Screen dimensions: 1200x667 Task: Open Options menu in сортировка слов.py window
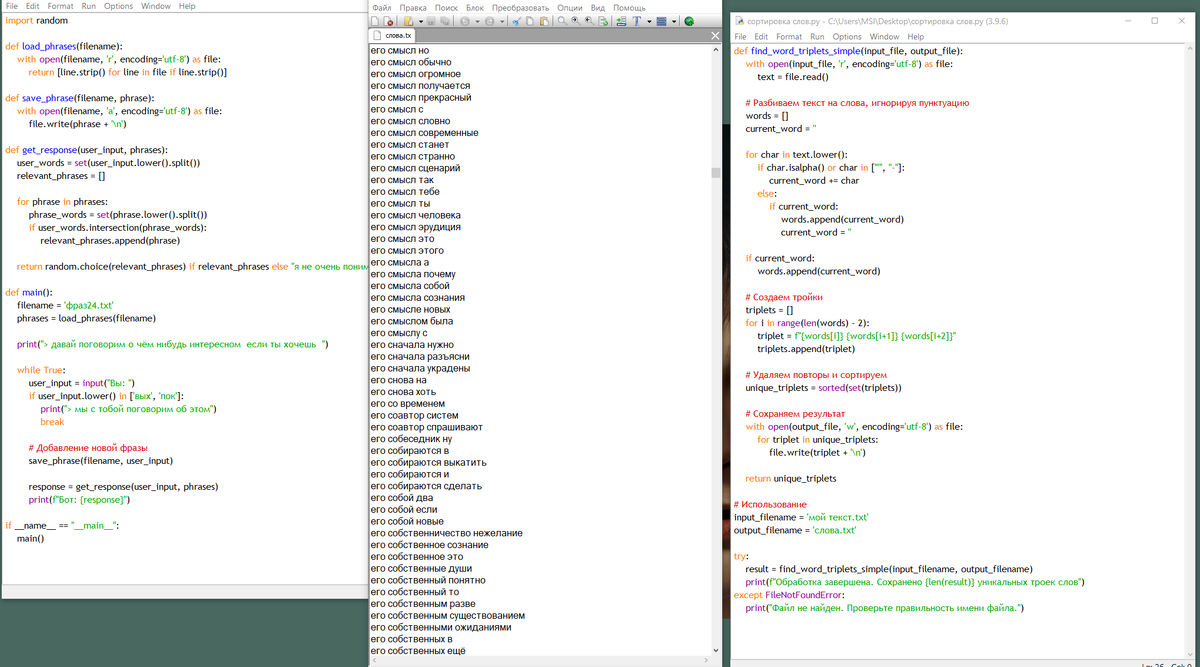[x=847, y=37]
